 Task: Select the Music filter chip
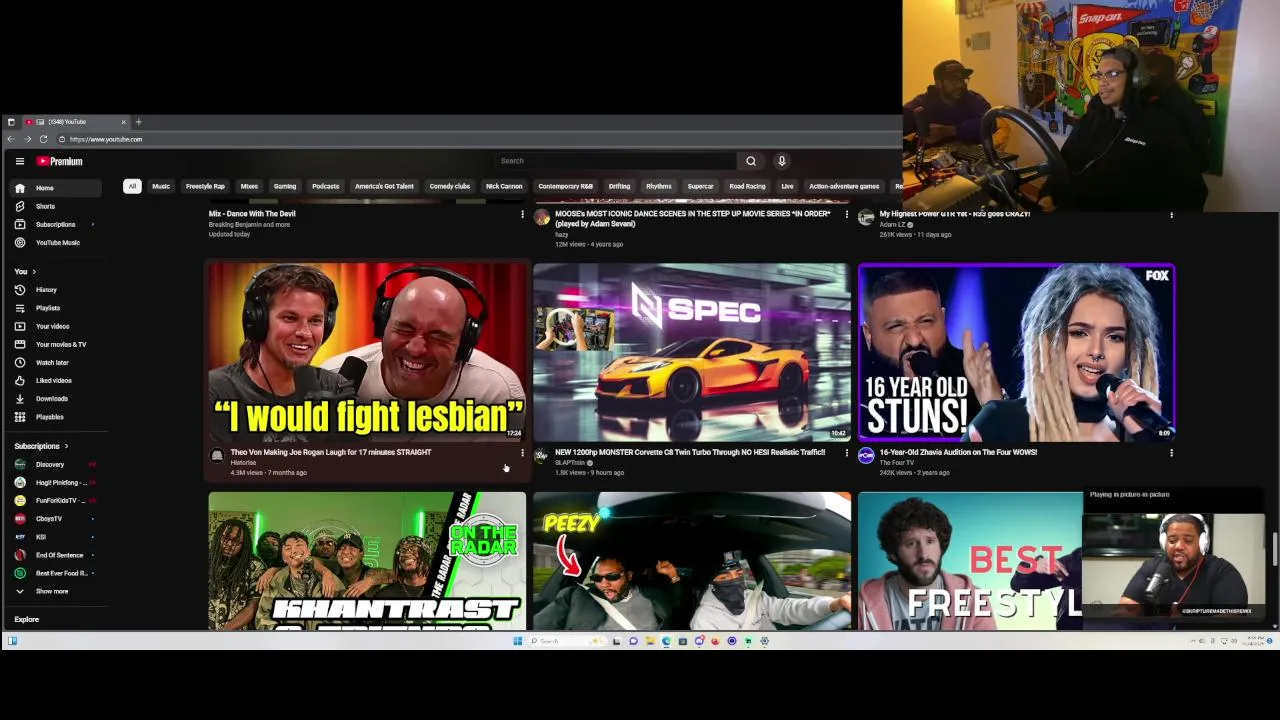[x=161, y=186]
